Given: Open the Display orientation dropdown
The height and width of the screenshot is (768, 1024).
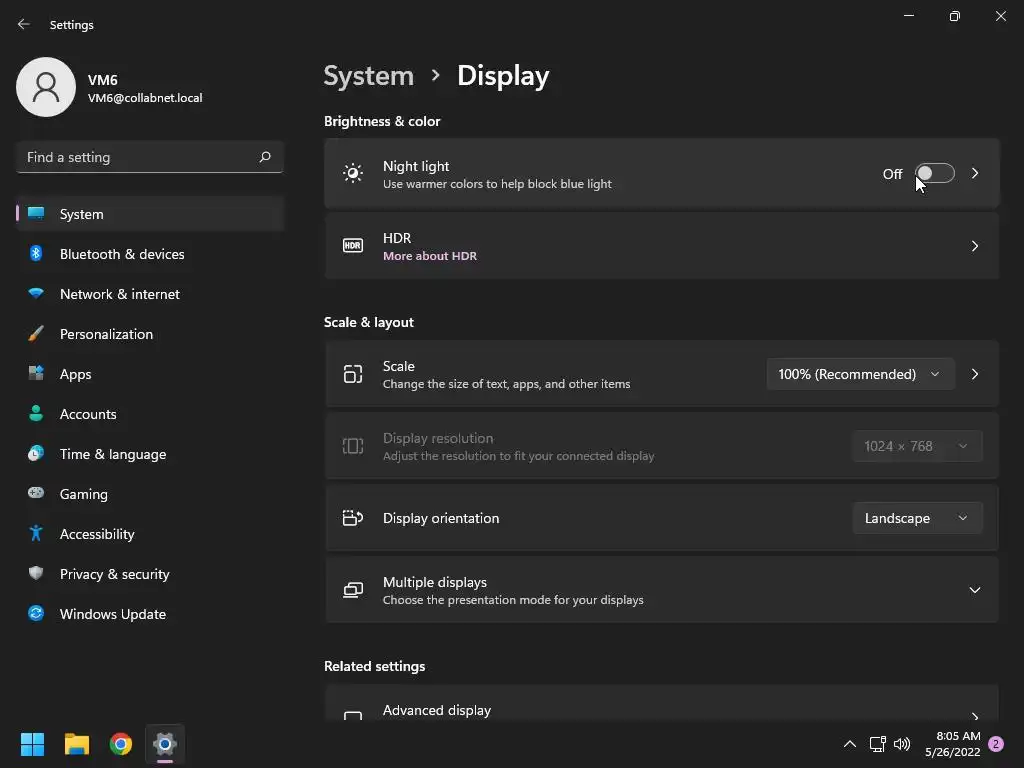Looking at the screenshot, I should click(x=916, y=518).
